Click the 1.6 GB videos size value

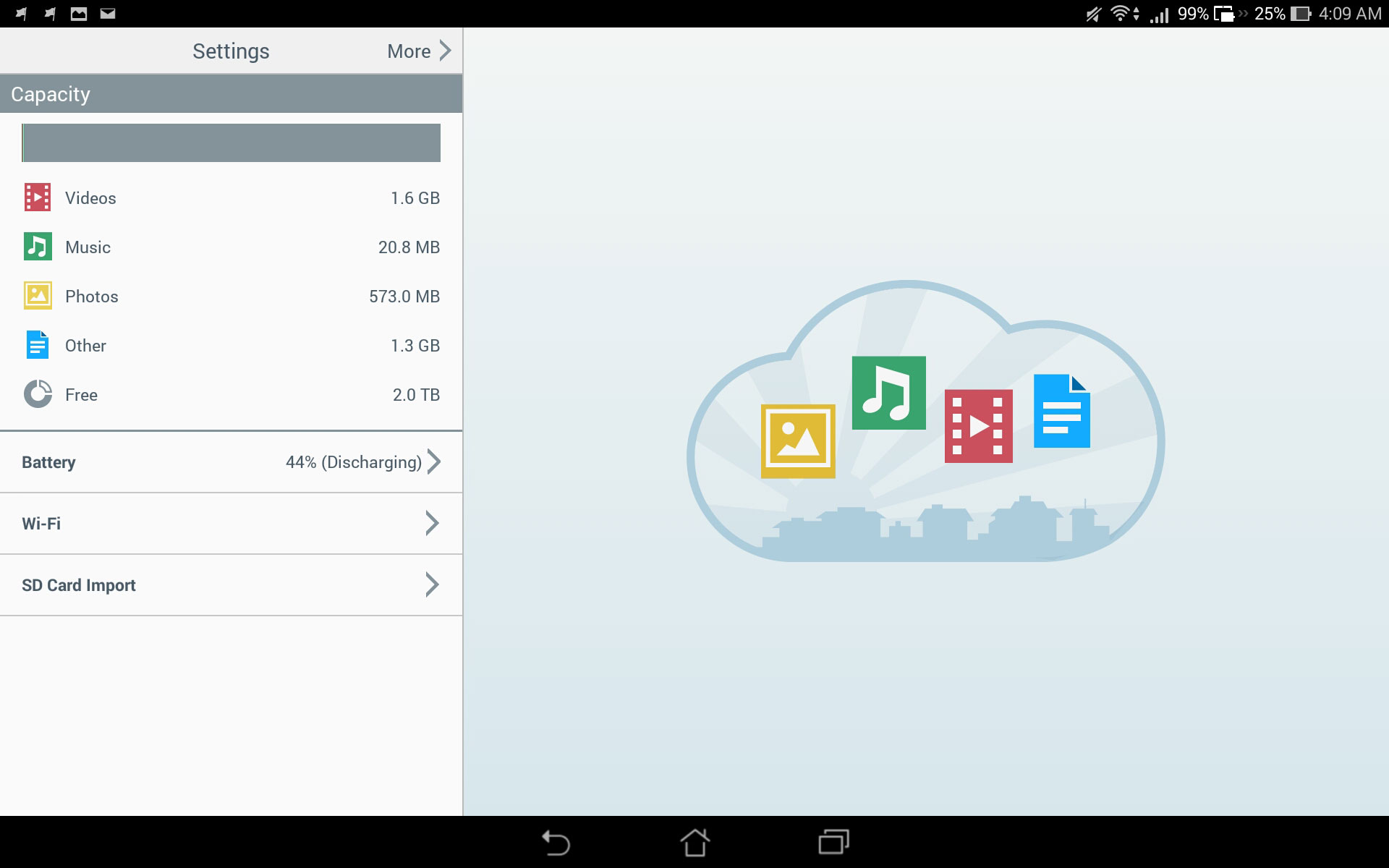point(415,198)
